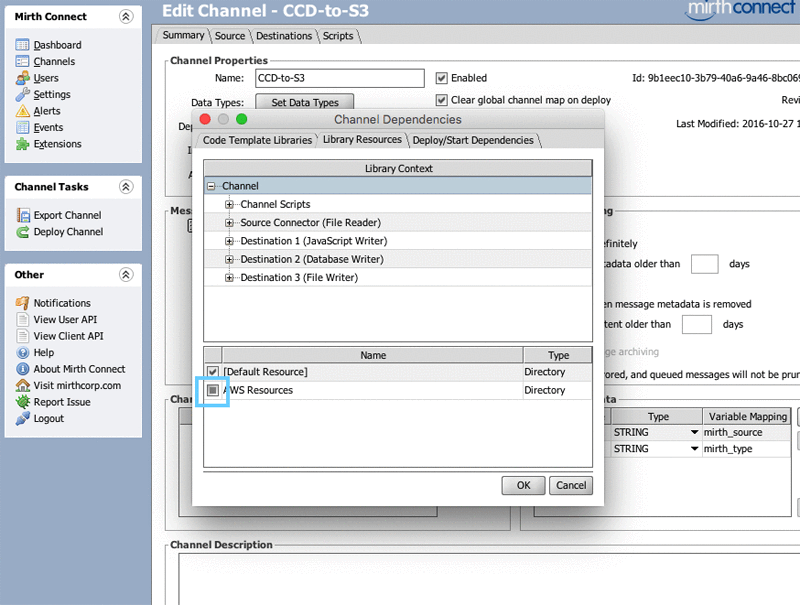Screen dimensions: 800x605
Task: Click the Type column header in resources table
Action: (558, 355)
